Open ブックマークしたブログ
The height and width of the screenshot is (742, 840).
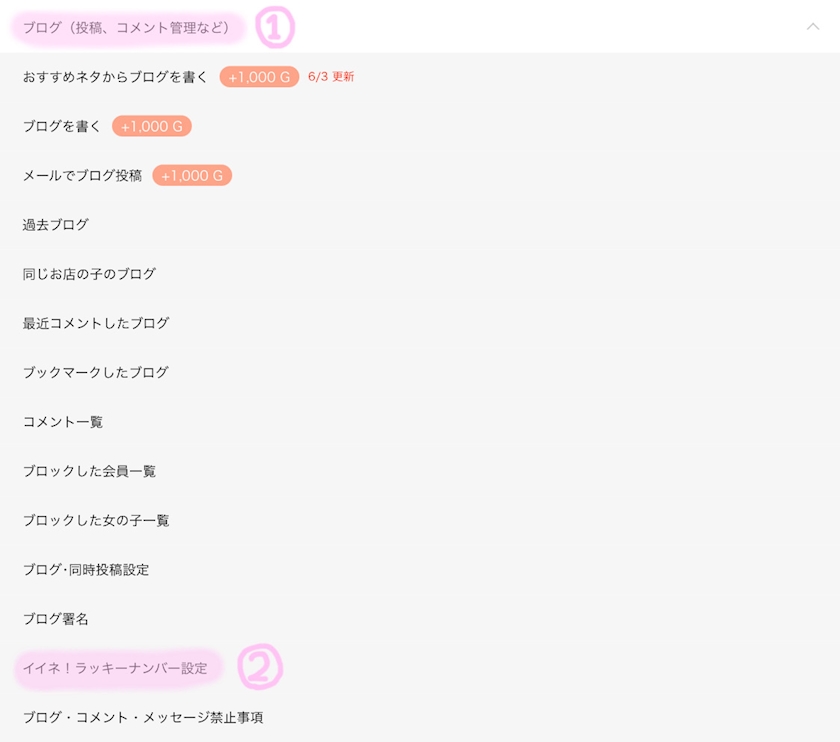96,372
